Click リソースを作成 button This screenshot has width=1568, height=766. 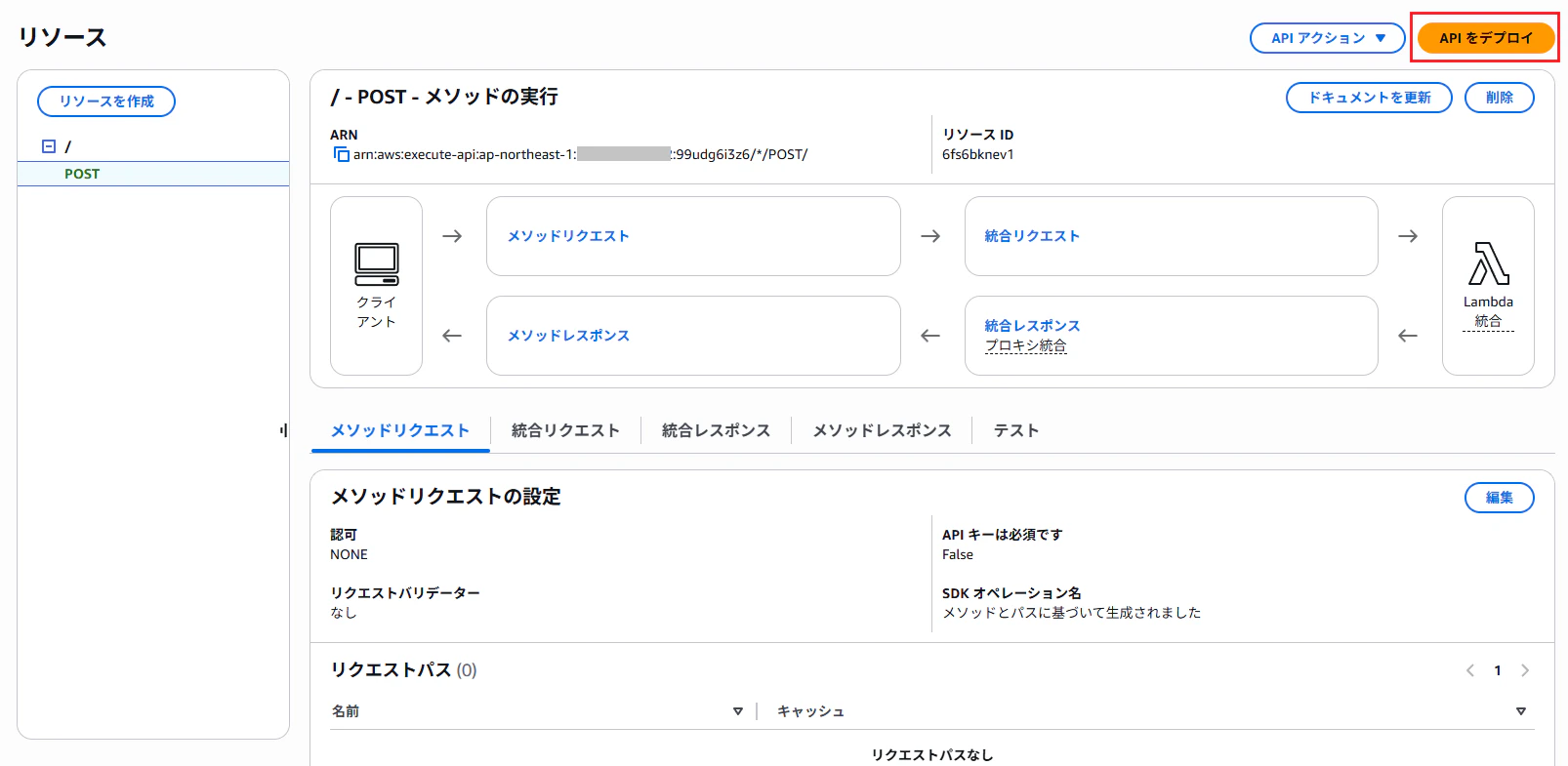click(x=106, y=101)
